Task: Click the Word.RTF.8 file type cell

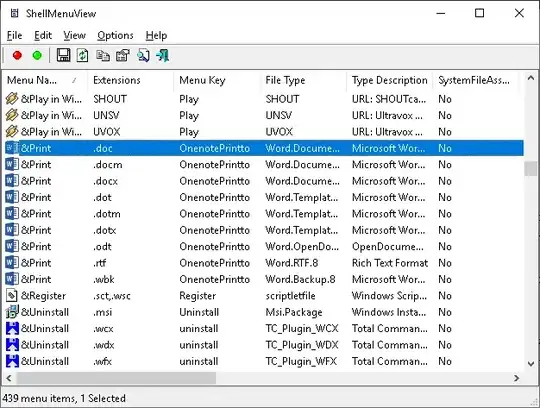Action: pos(291,263)
